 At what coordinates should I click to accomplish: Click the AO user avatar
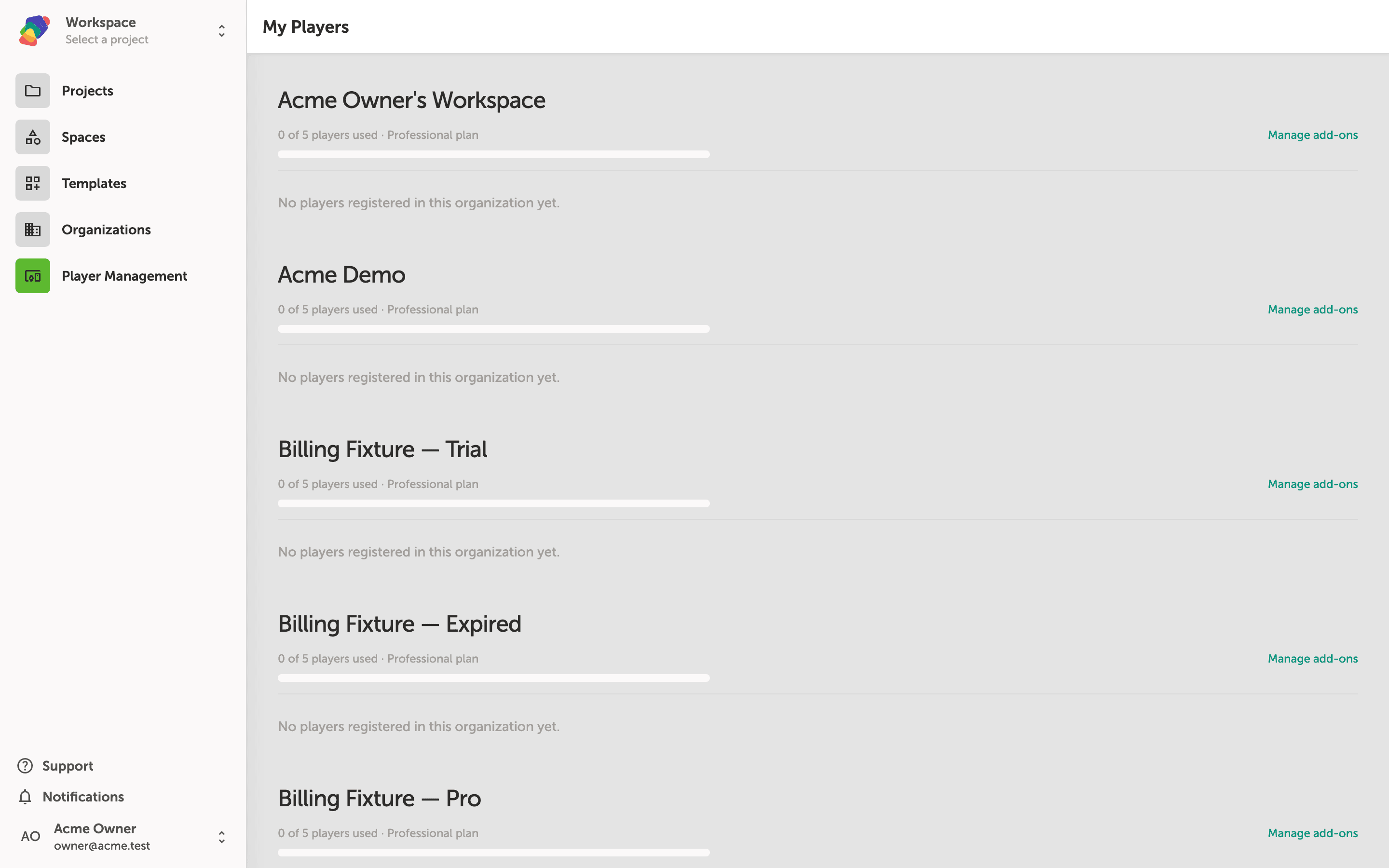(x=30, y=837)
